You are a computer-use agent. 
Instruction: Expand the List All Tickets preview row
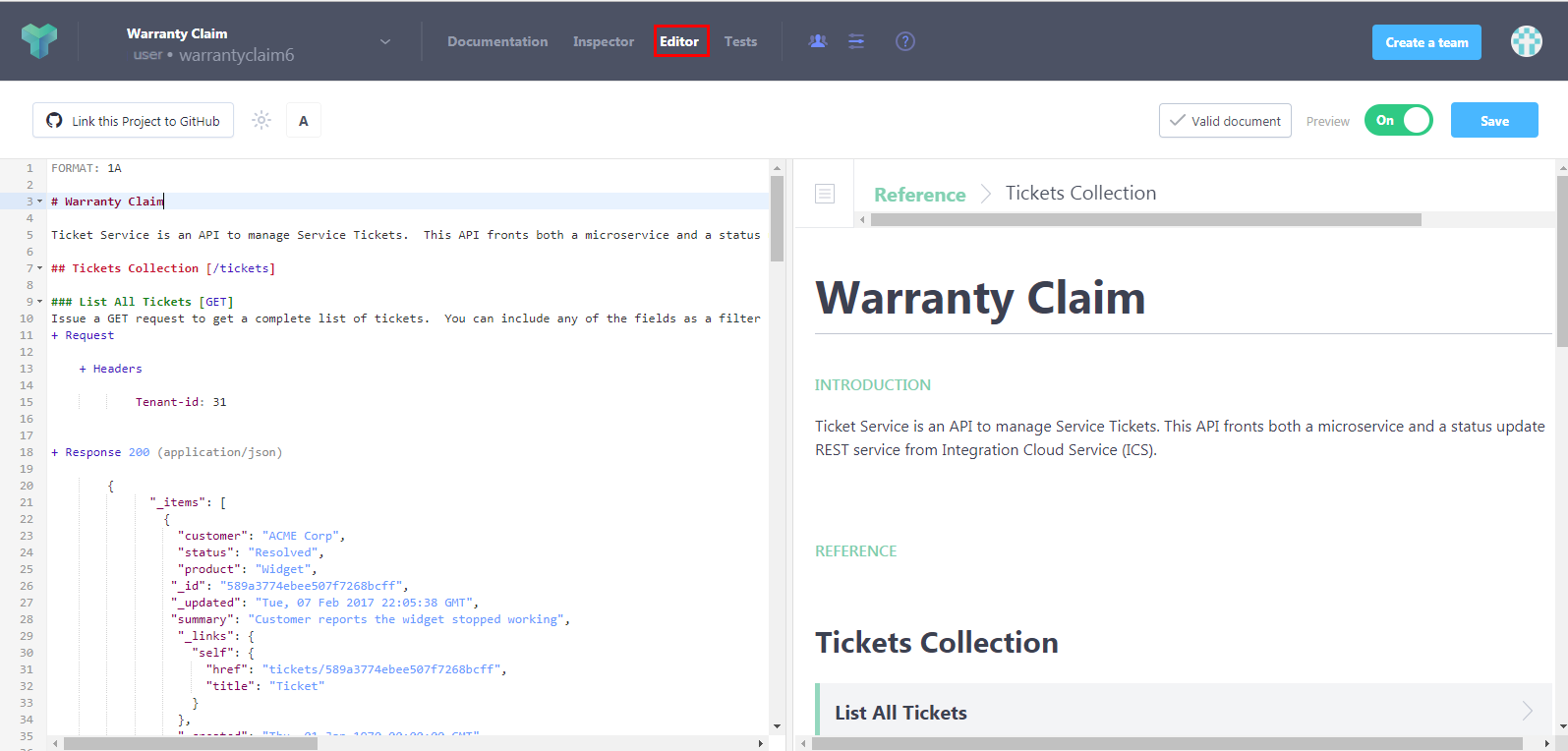pyautogui.click(x=1184, y=710)
